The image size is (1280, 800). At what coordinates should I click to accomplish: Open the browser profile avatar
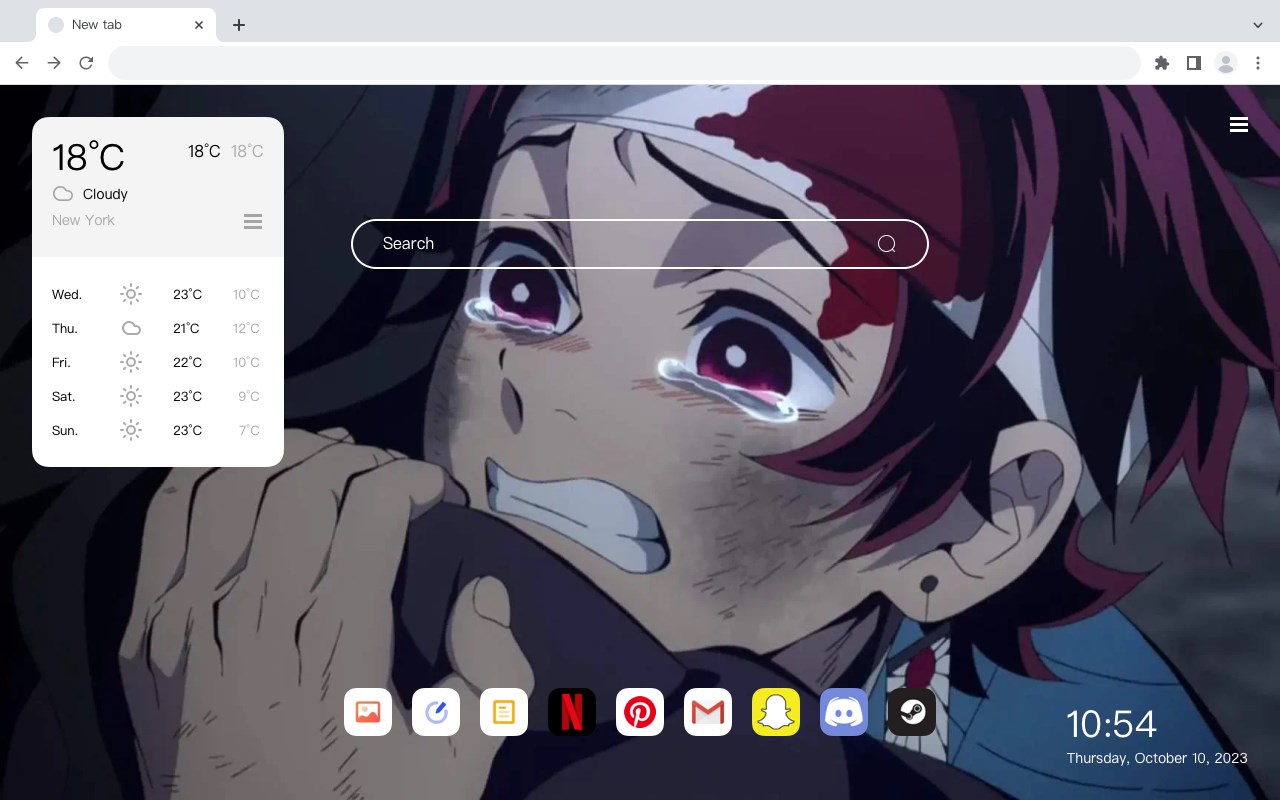point(1226,63)
